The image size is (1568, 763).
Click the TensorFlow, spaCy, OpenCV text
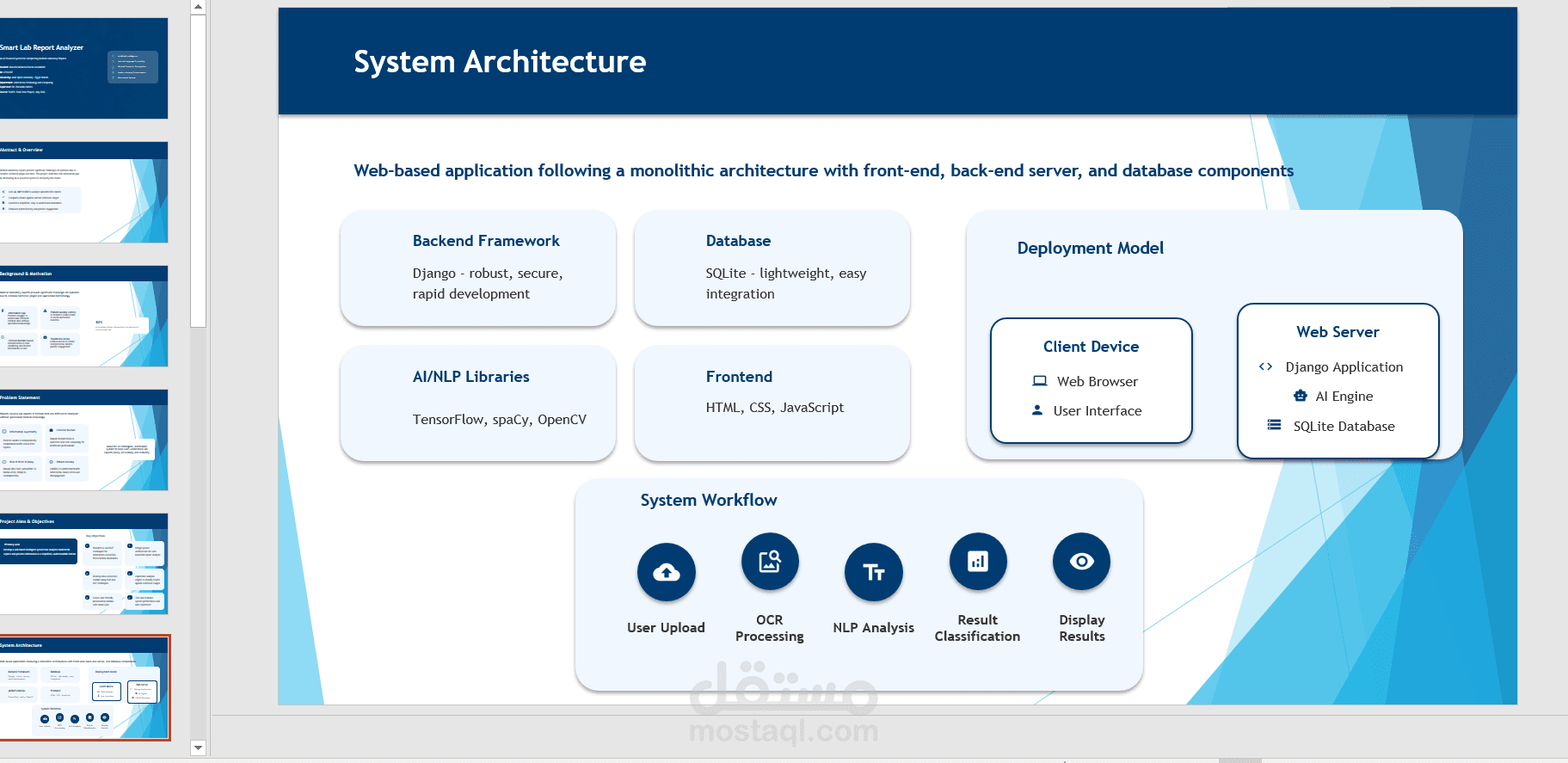click(x=499, y=419)
